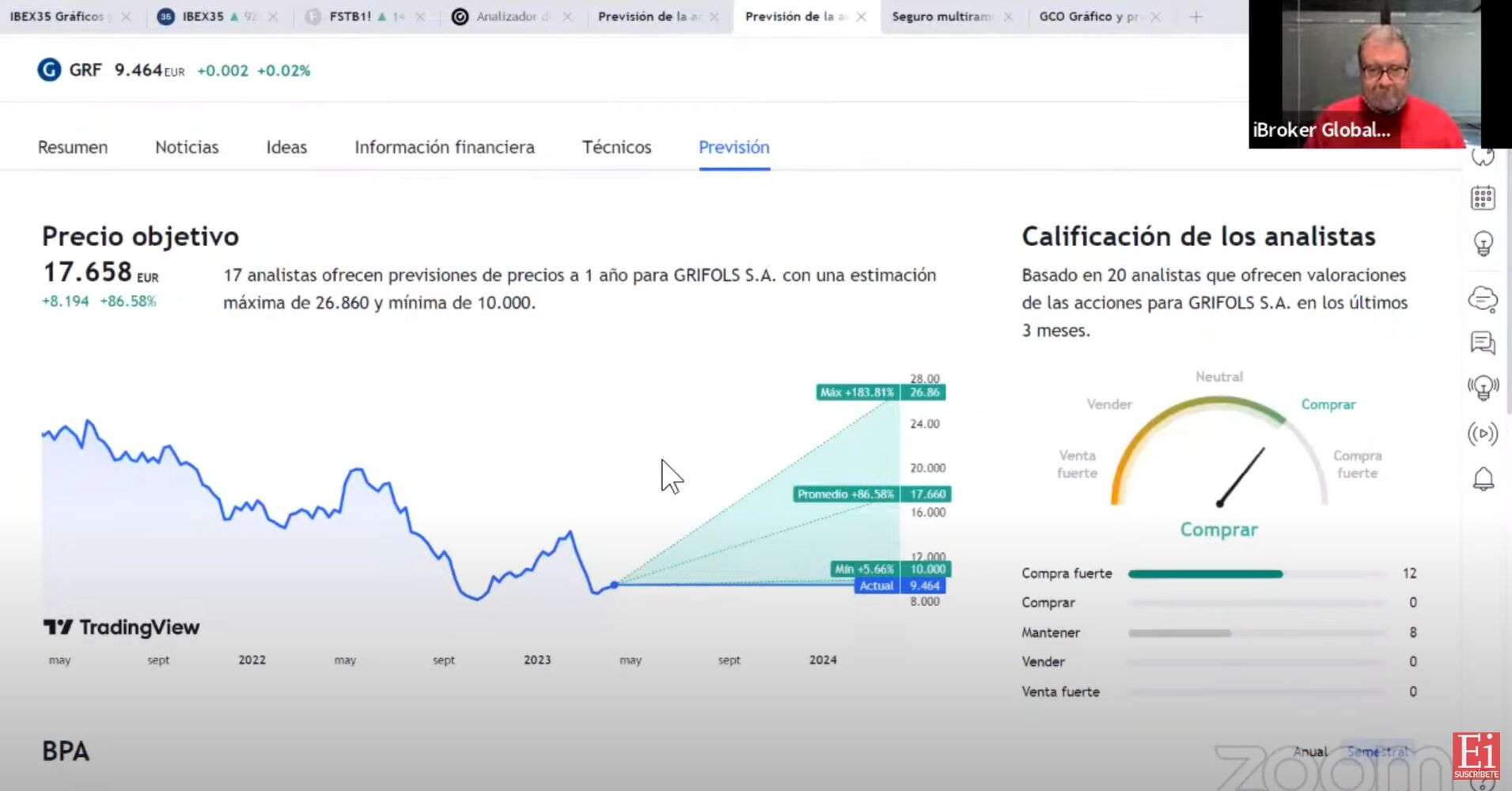Image resolution: width=1512 pixels, height=791 pixels.
Task: Close the active Previsión de la tab
Action: [x=862, y=17]
